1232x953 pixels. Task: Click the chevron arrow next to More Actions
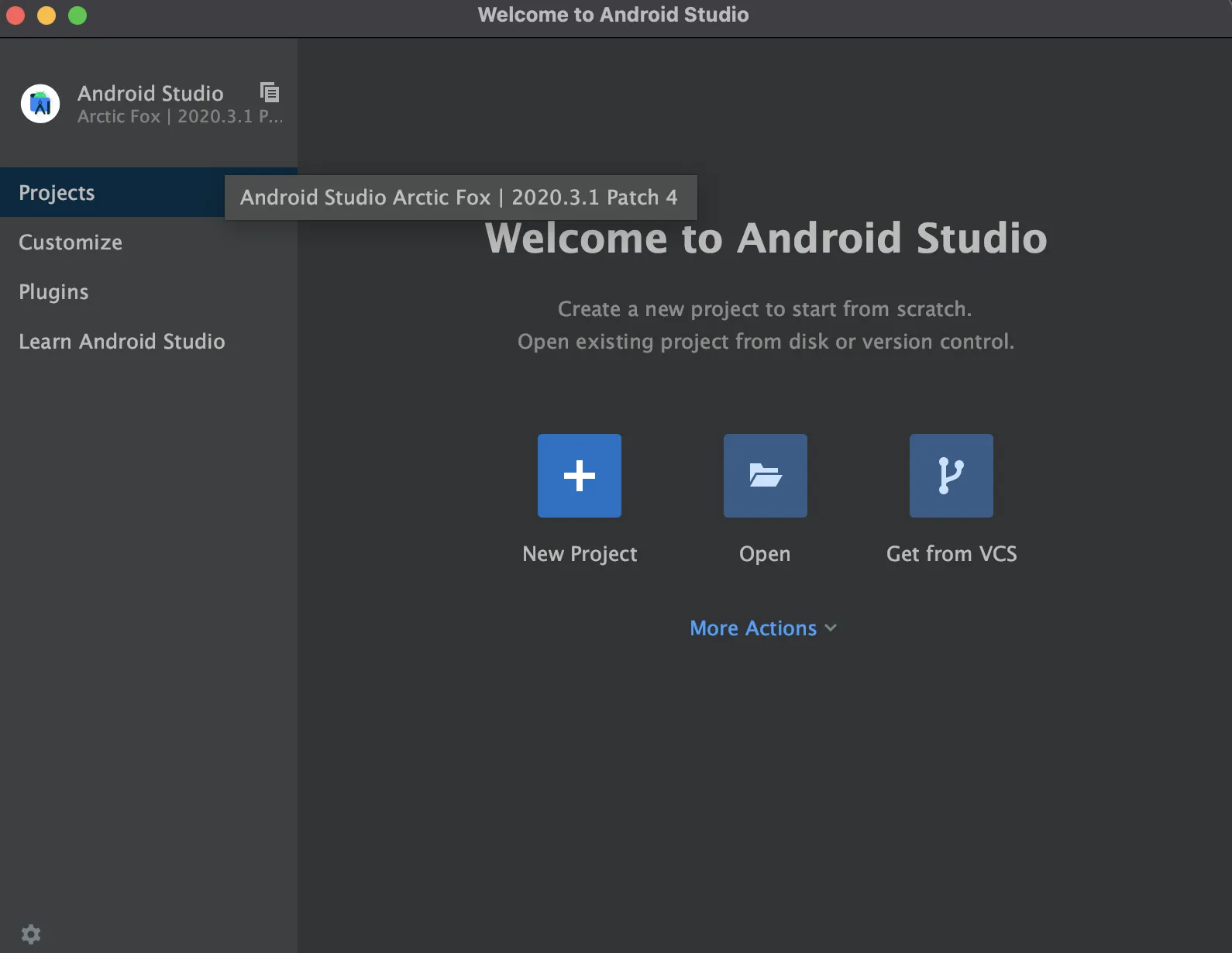tap(831, 628)
